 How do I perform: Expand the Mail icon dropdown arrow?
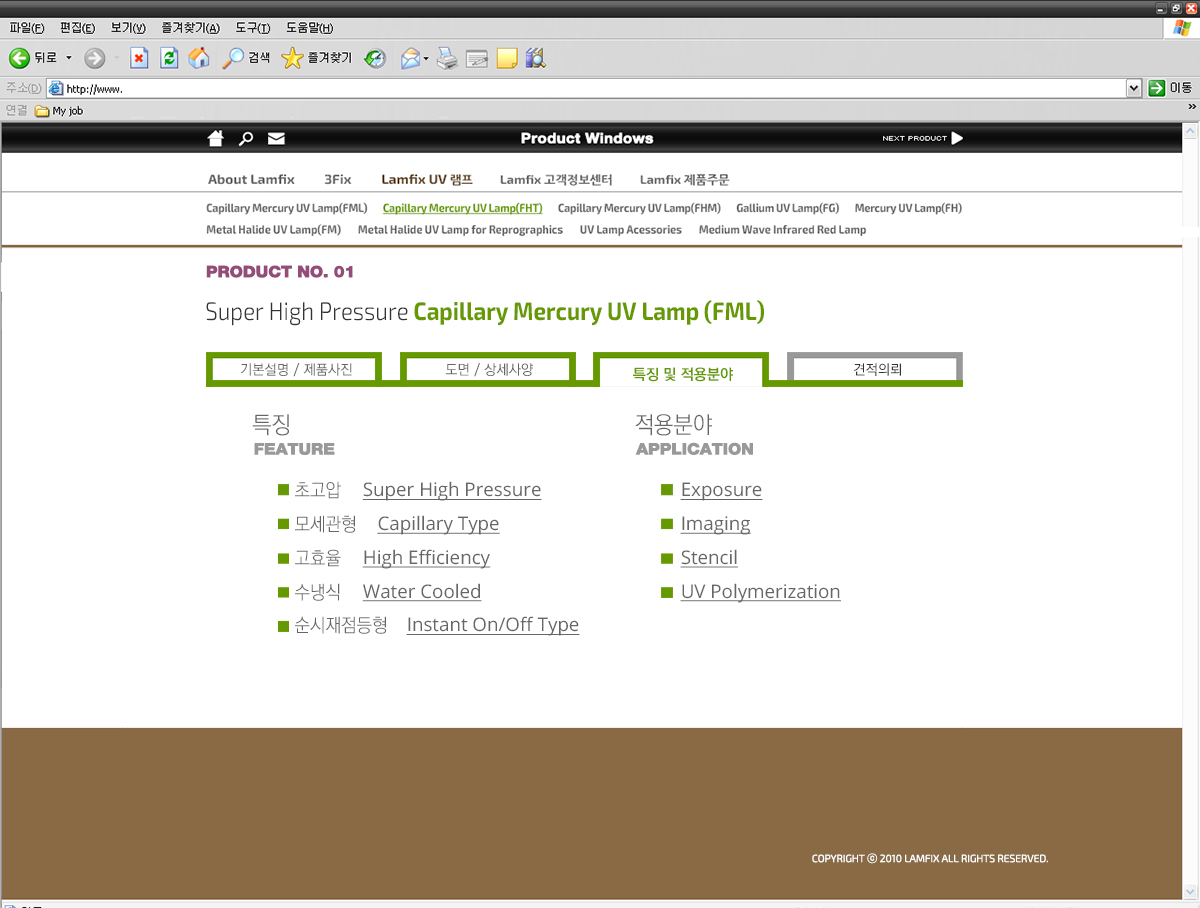pos(426,58)
